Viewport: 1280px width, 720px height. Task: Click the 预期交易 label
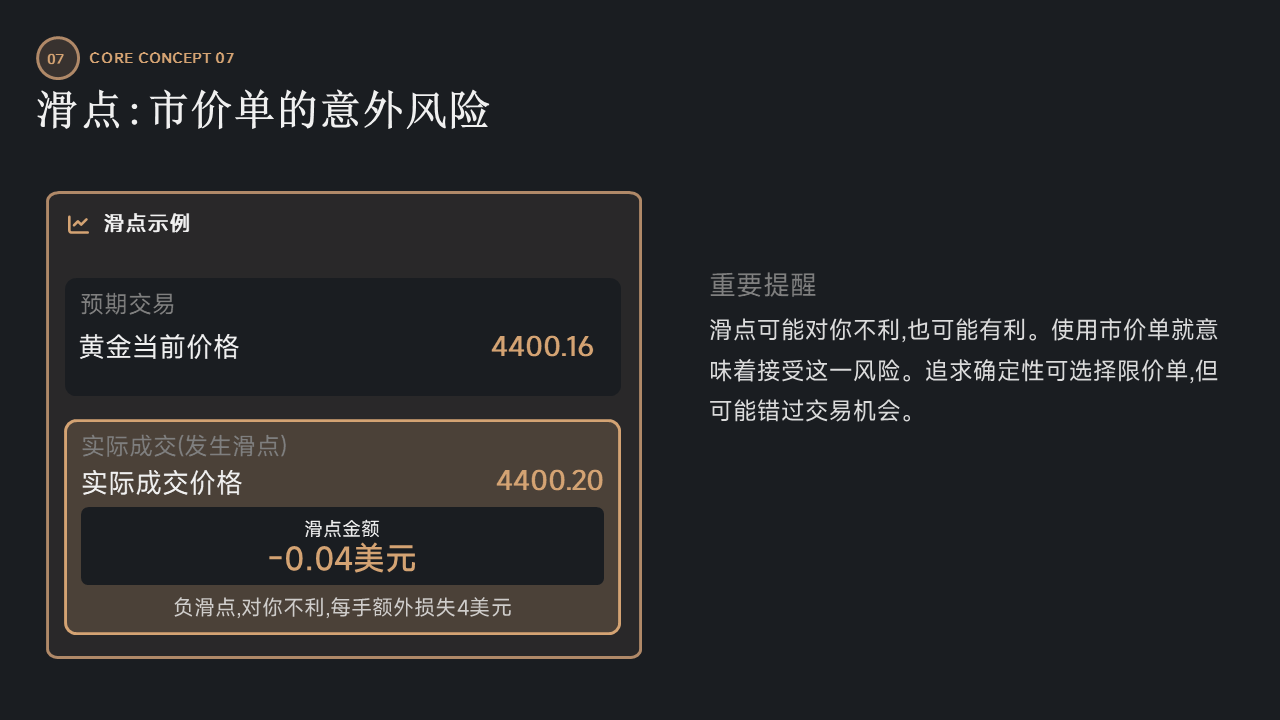(128, 304)
